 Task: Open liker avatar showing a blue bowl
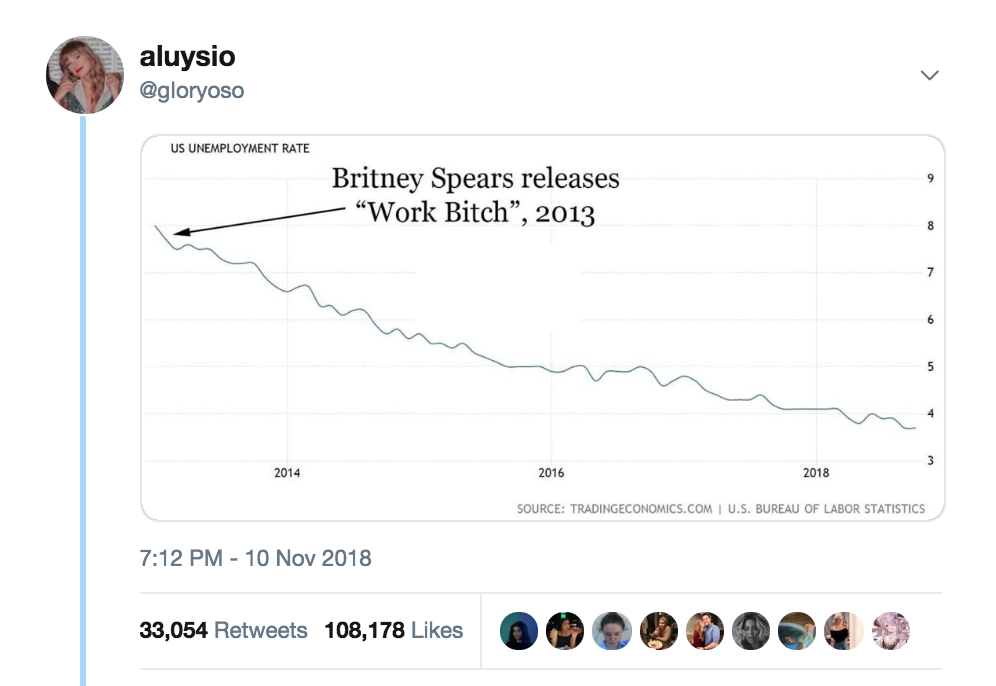coord(797,631)
